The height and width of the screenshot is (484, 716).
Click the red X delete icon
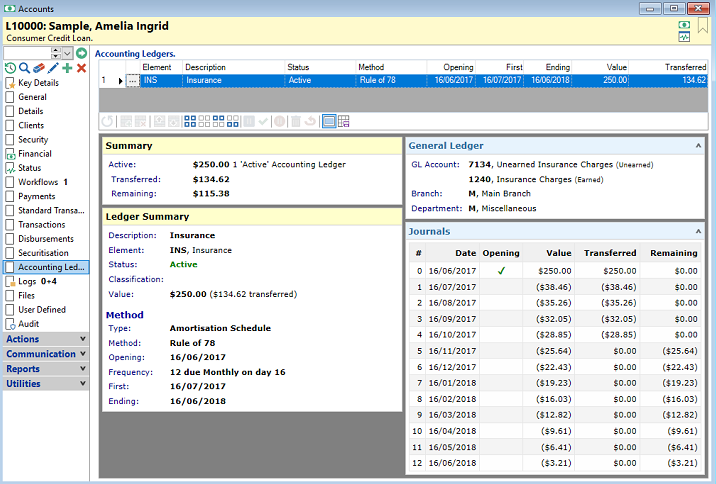point(81,68)
